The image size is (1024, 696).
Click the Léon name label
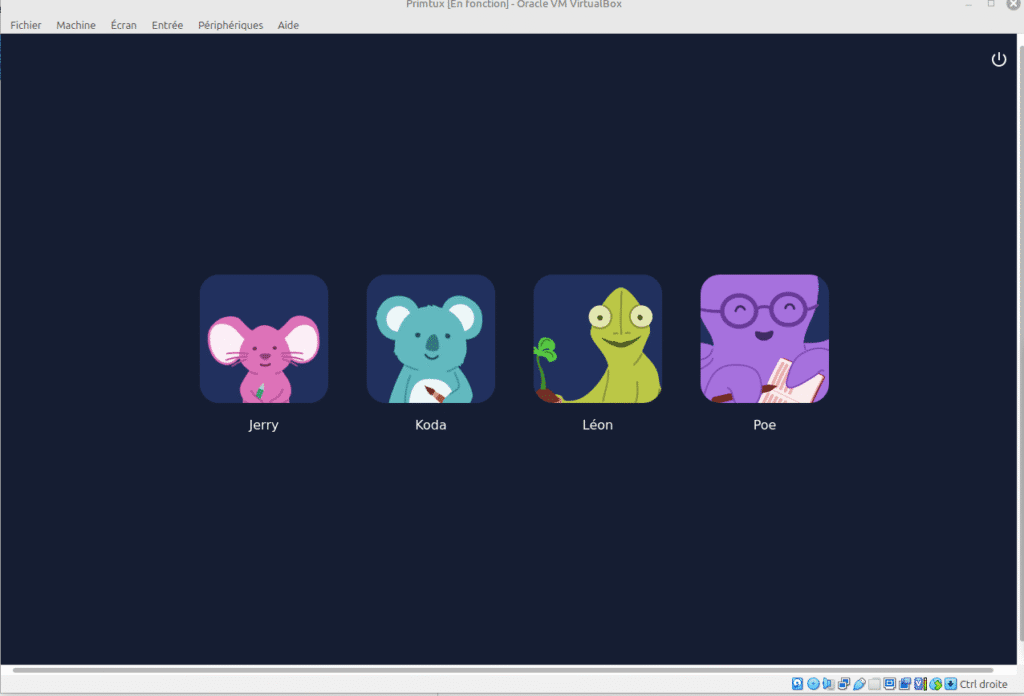point(597,425)
